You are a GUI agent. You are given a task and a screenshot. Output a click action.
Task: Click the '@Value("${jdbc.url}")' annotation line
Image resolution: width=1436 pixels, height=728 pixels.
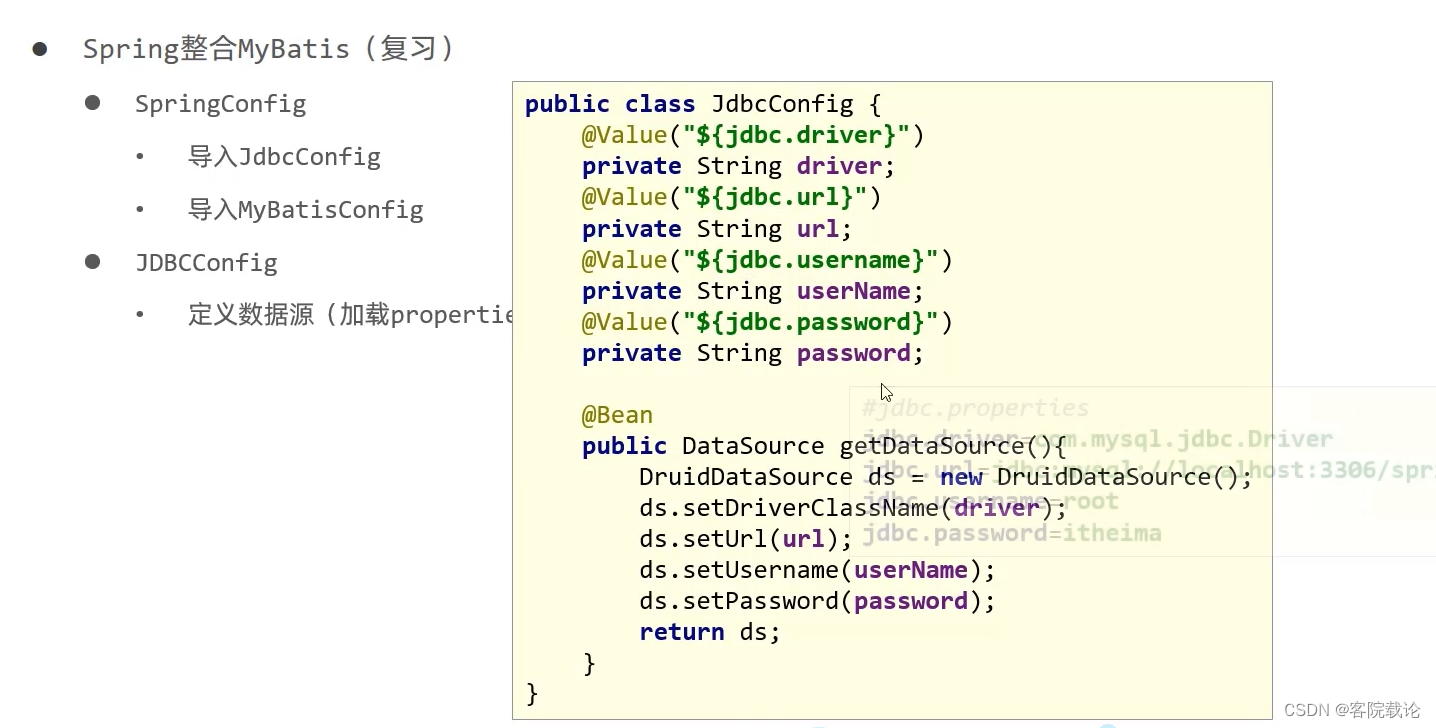[732, 197]
